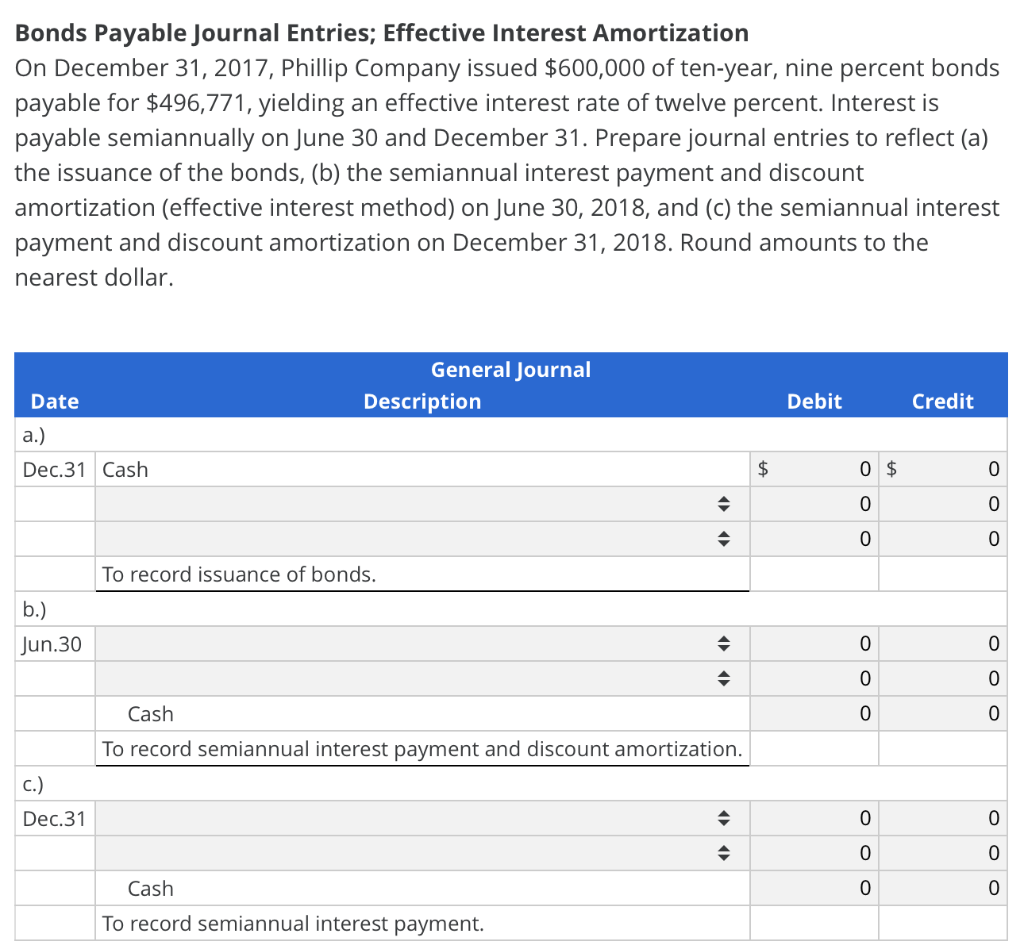This screenshot has height=949, width=1024.
Task: Open the first account selector under Dec.31 in entry c
Action: 723,818
